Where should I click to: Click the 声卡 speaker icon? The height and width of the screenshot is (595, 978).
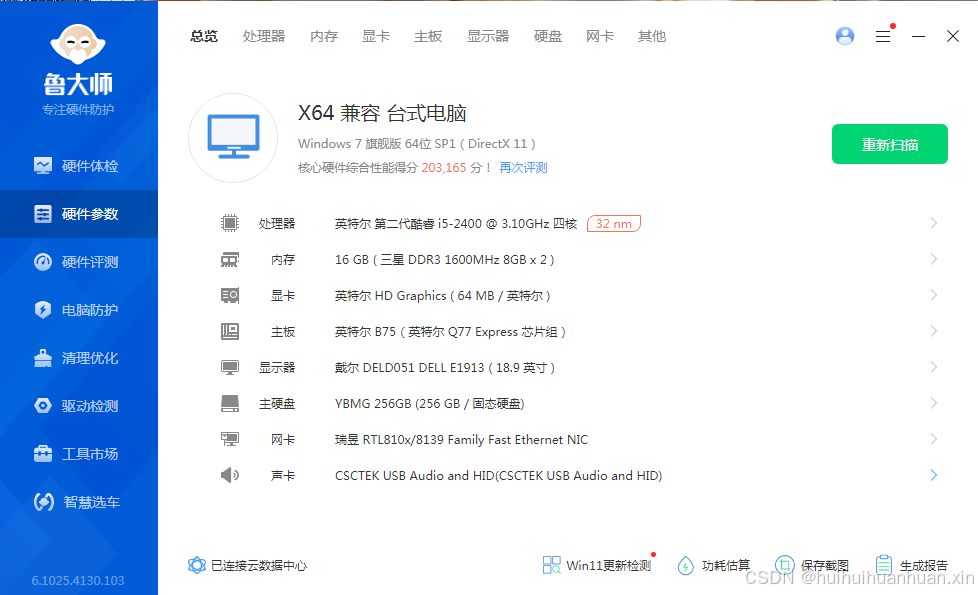pyautogui.click(x=230, y=475)
